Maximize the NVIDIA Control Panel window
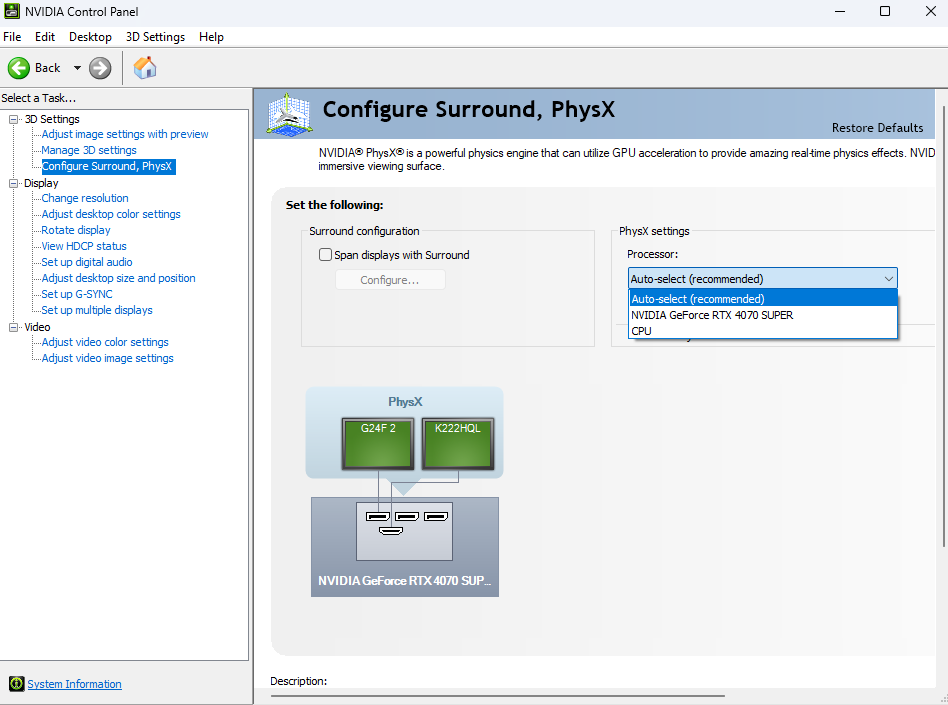The image size is (948, 705). (885, 11)
